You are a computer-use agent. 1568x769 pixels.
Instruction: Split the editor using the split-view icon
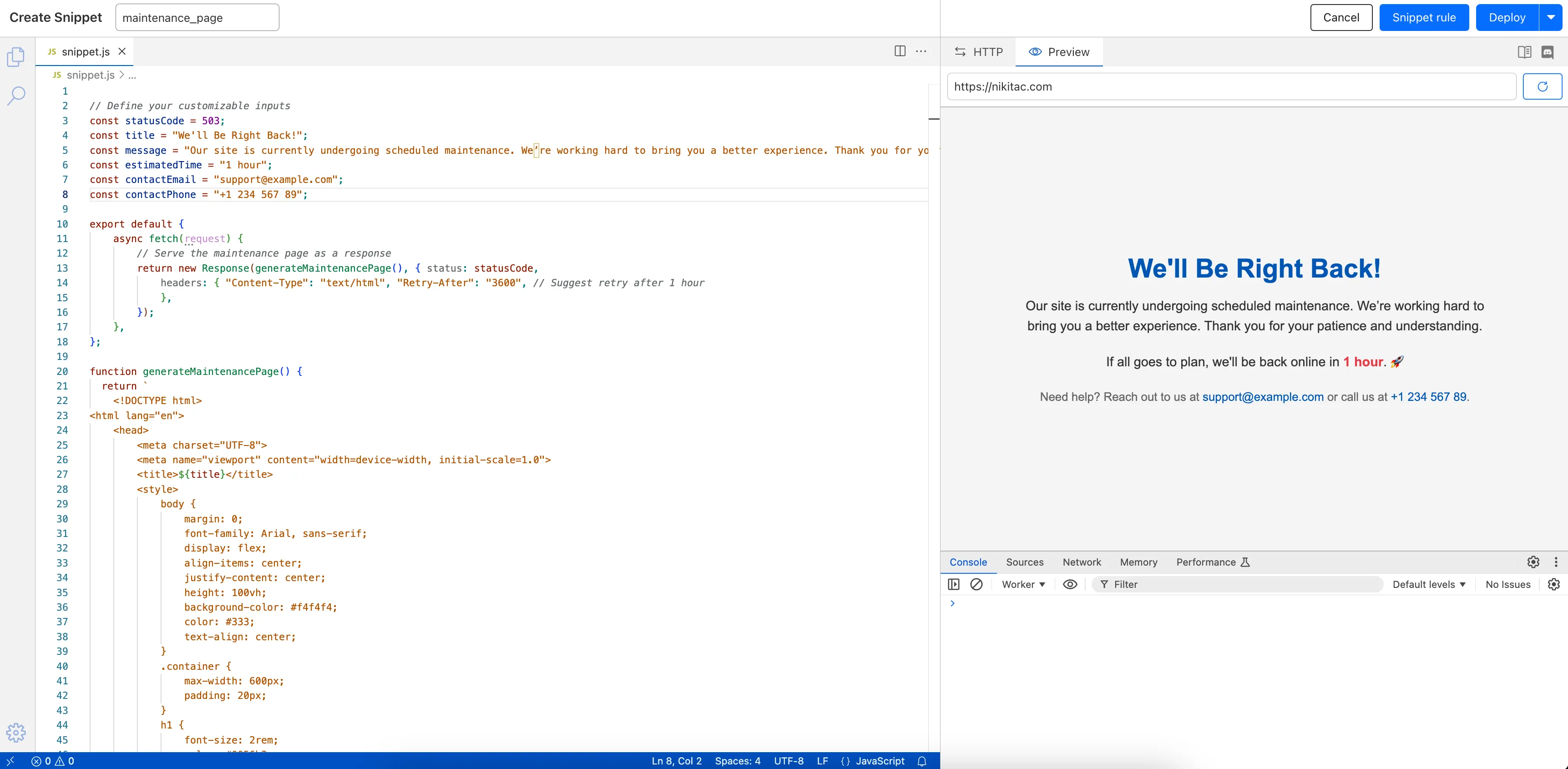900,51
